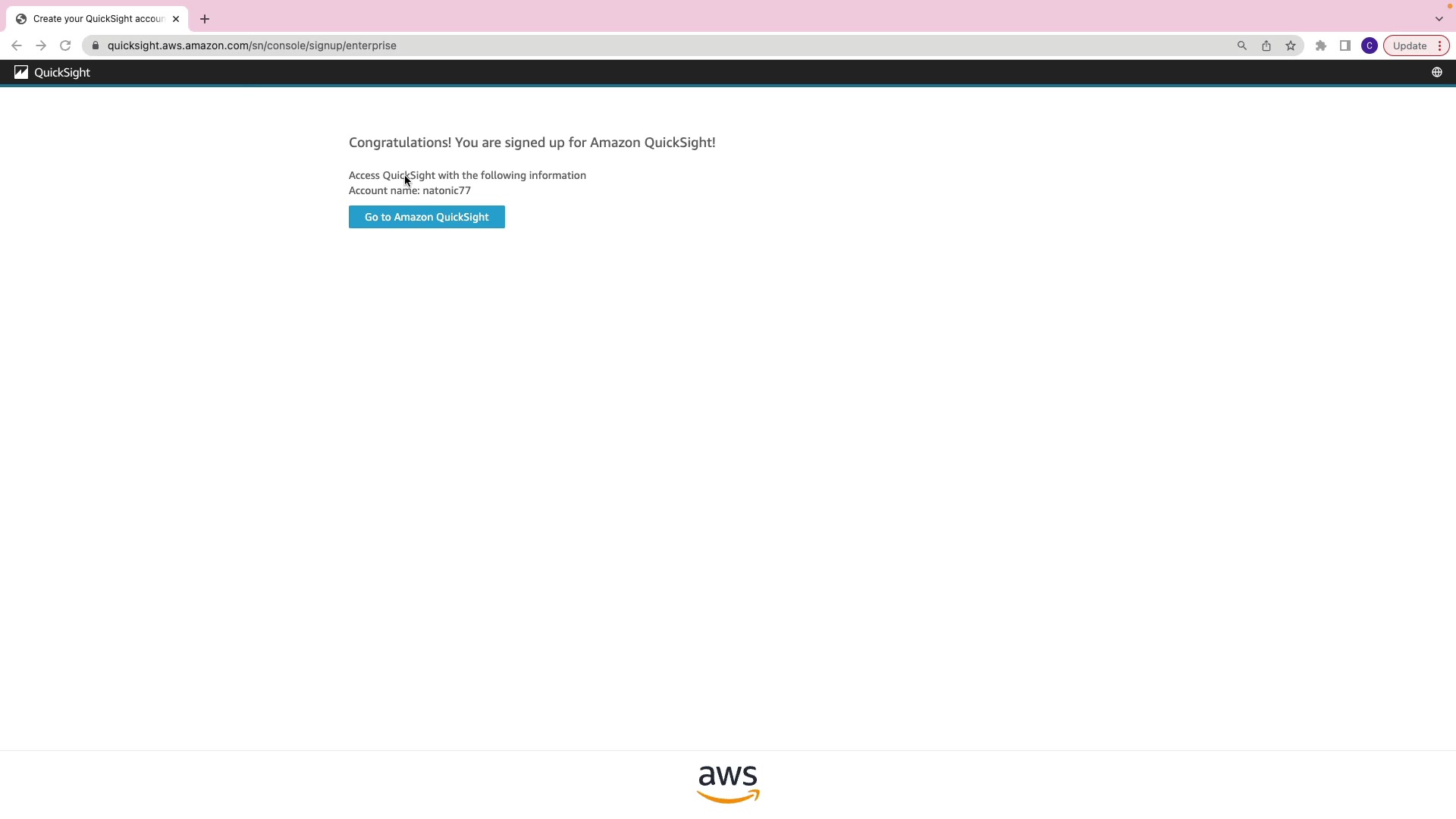1456x819 pixels.
Task: Click the Update button in Chrome toolbar
Action: (1409, 45)
